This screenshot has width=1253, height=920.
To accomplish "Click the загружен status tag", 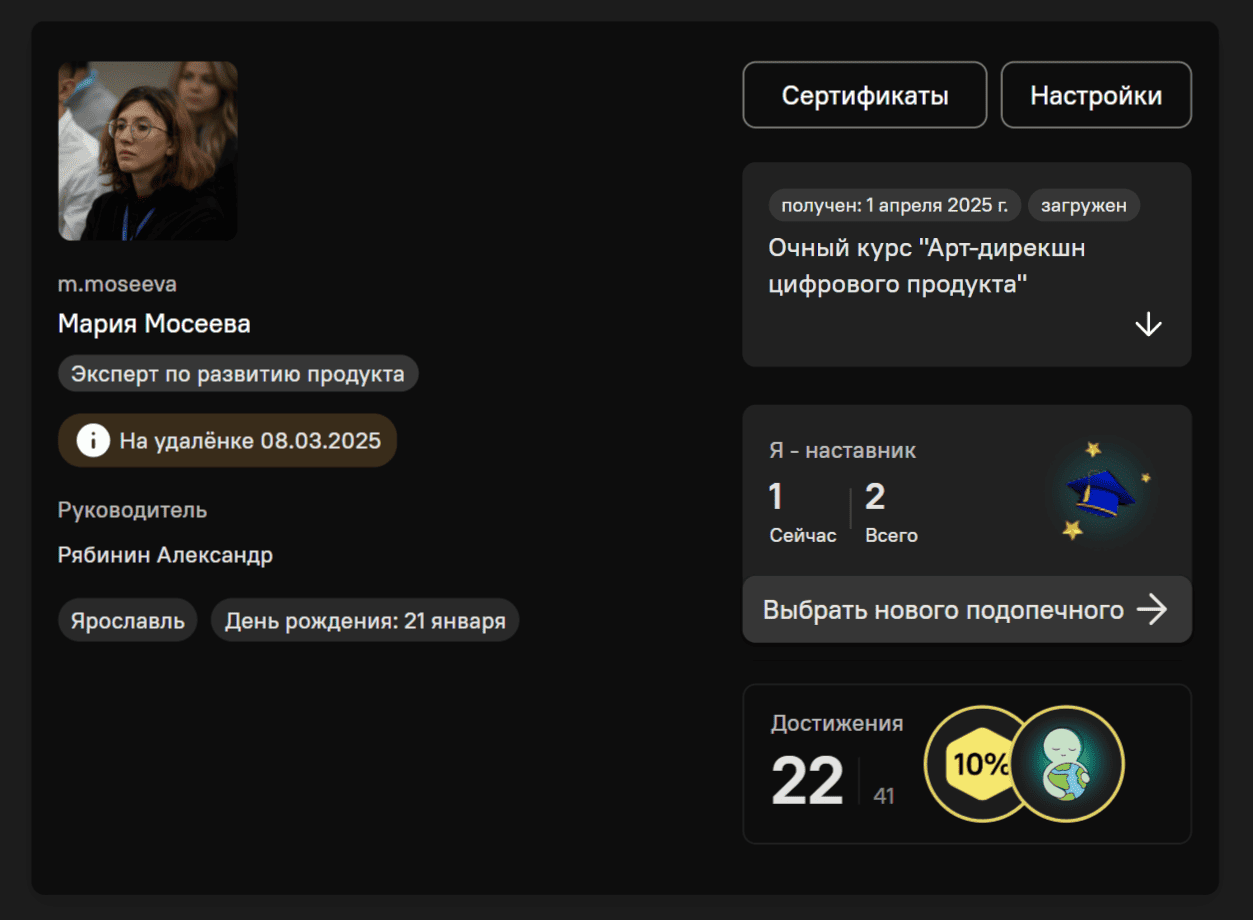I will point(1083,205).
